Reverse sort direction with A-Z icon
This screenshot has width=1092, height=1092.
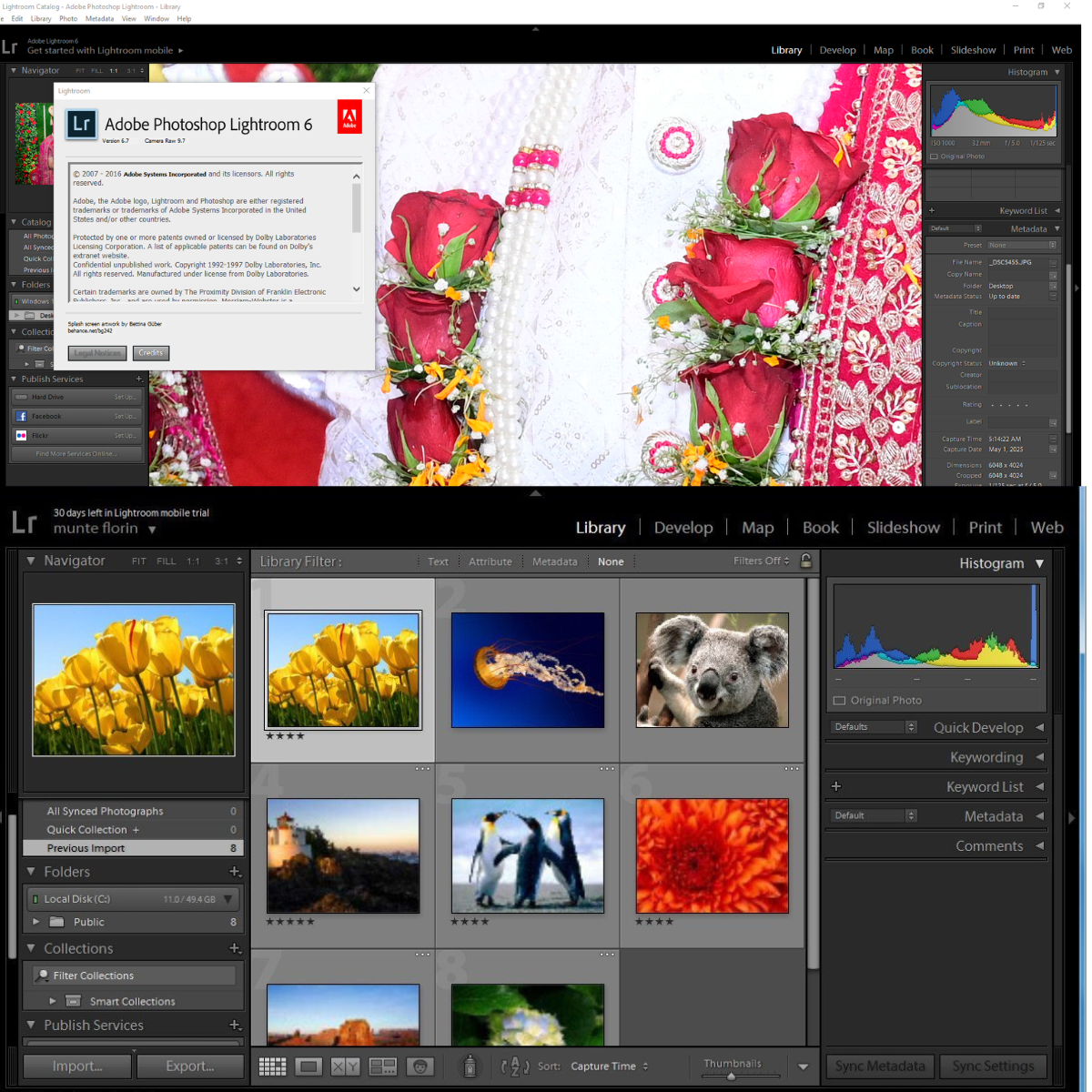[515, 1067]
